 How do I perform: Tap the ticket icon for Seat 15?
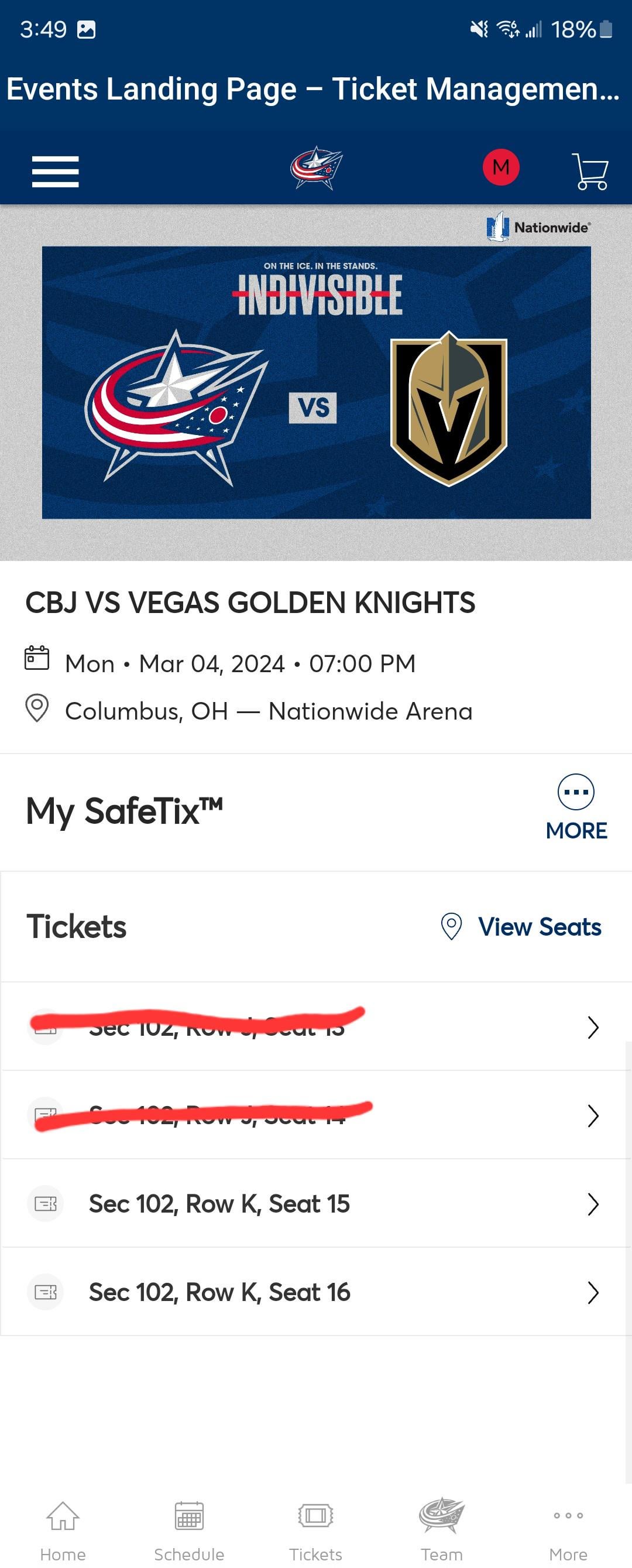point(46,1203)
